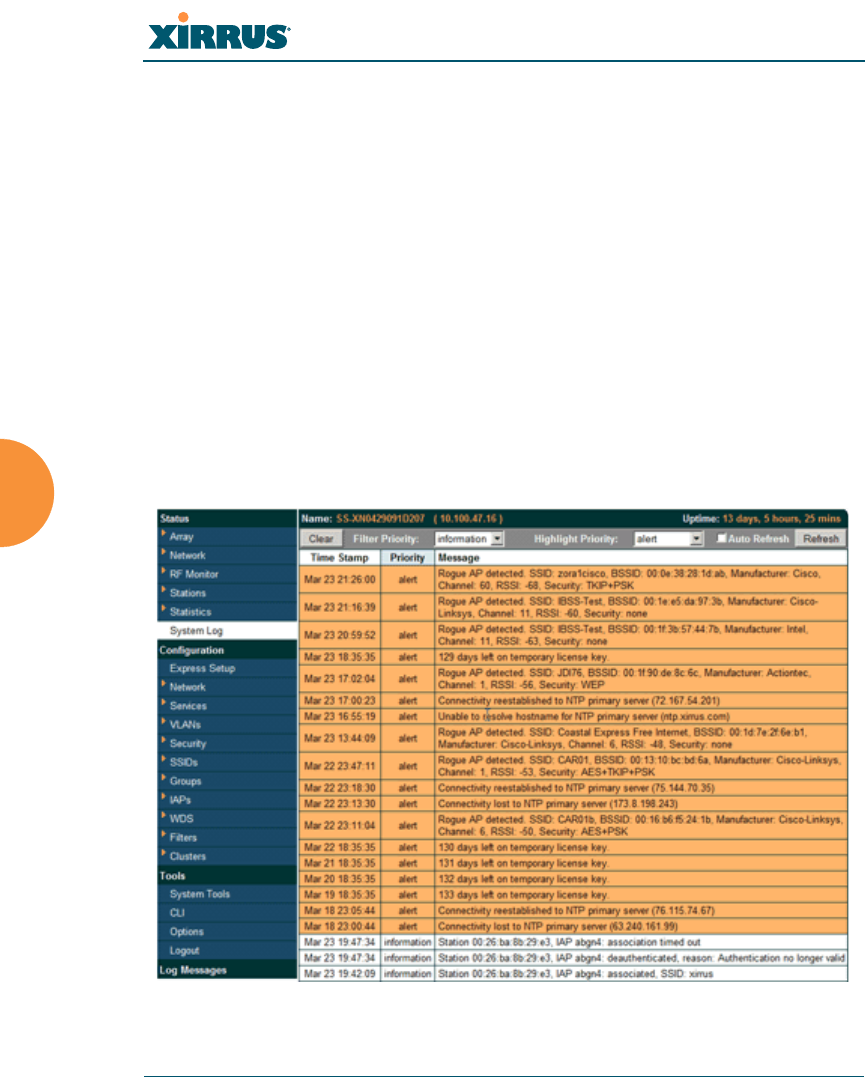Expand RF Monitor in the sidebar
This screenshot has width=865, height=1077.
[x=194, y=574]
